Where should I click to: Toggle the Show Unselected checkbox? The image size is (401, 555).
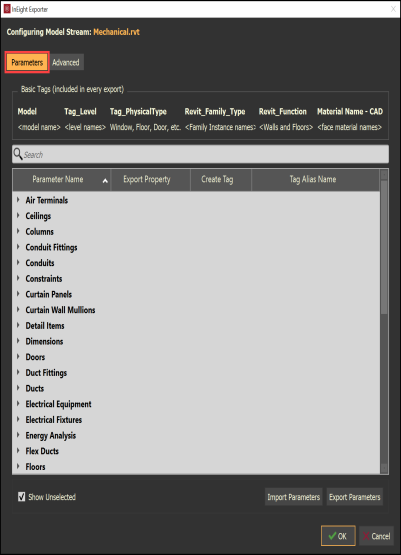pos(22,497)
